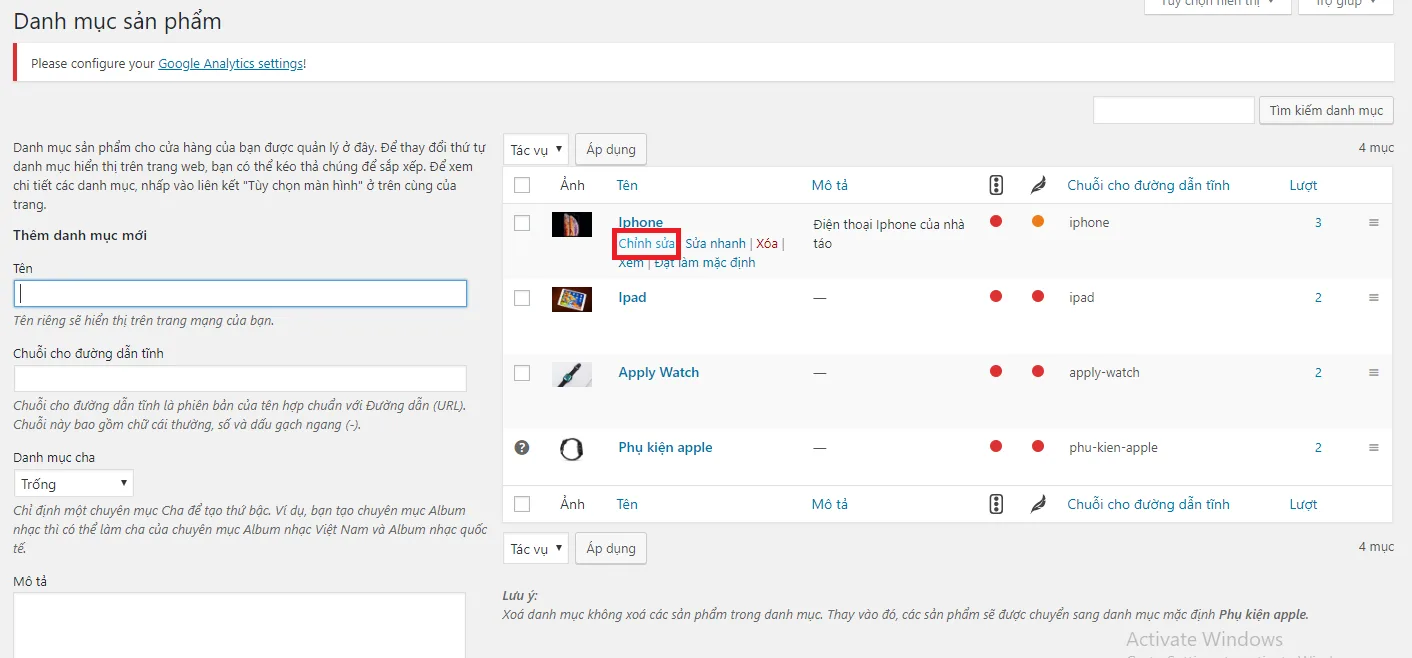The width and height of the screenshot is (1412, 658).
Task: Open the Iphone category name link
Action: (x=641, y=223)
